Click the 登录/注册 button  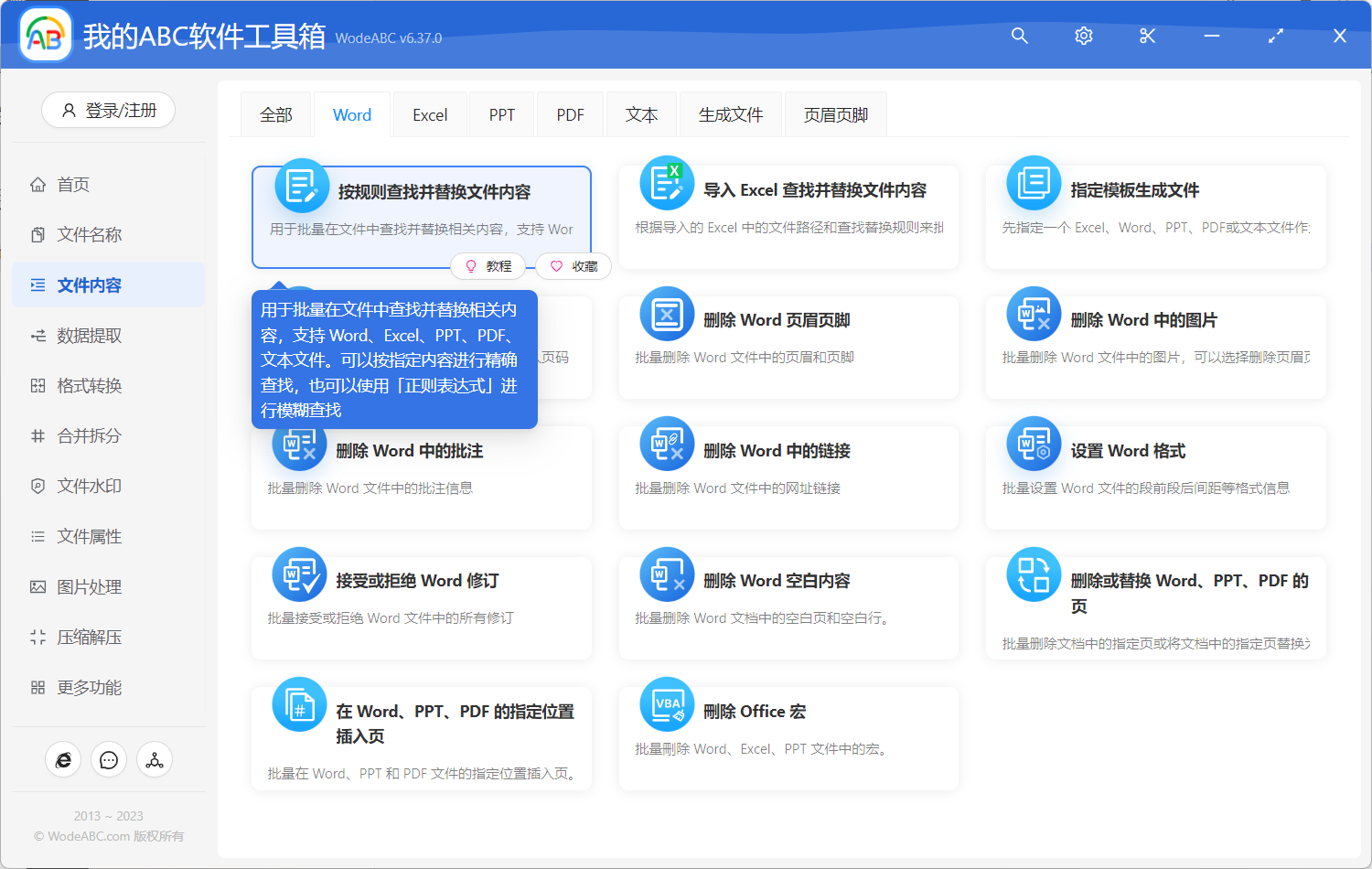click(x=108, y=110)
